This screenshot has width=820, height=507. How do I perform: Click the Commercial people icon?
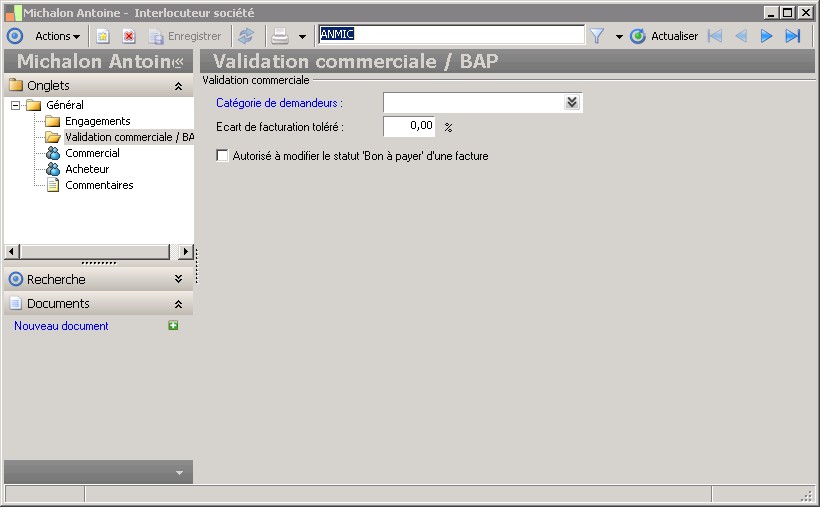(x=53, y=153)
